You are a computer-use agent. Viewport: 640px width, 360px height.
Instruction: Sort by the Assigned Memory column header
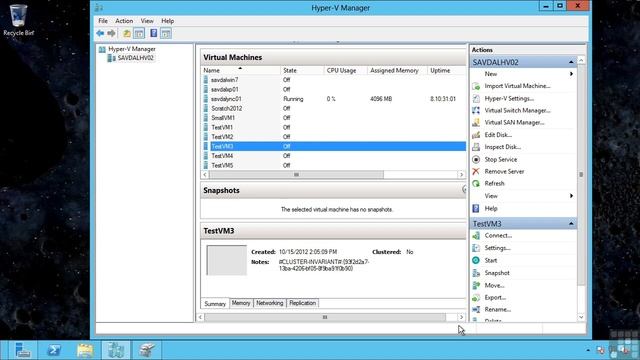coord(397,71)
